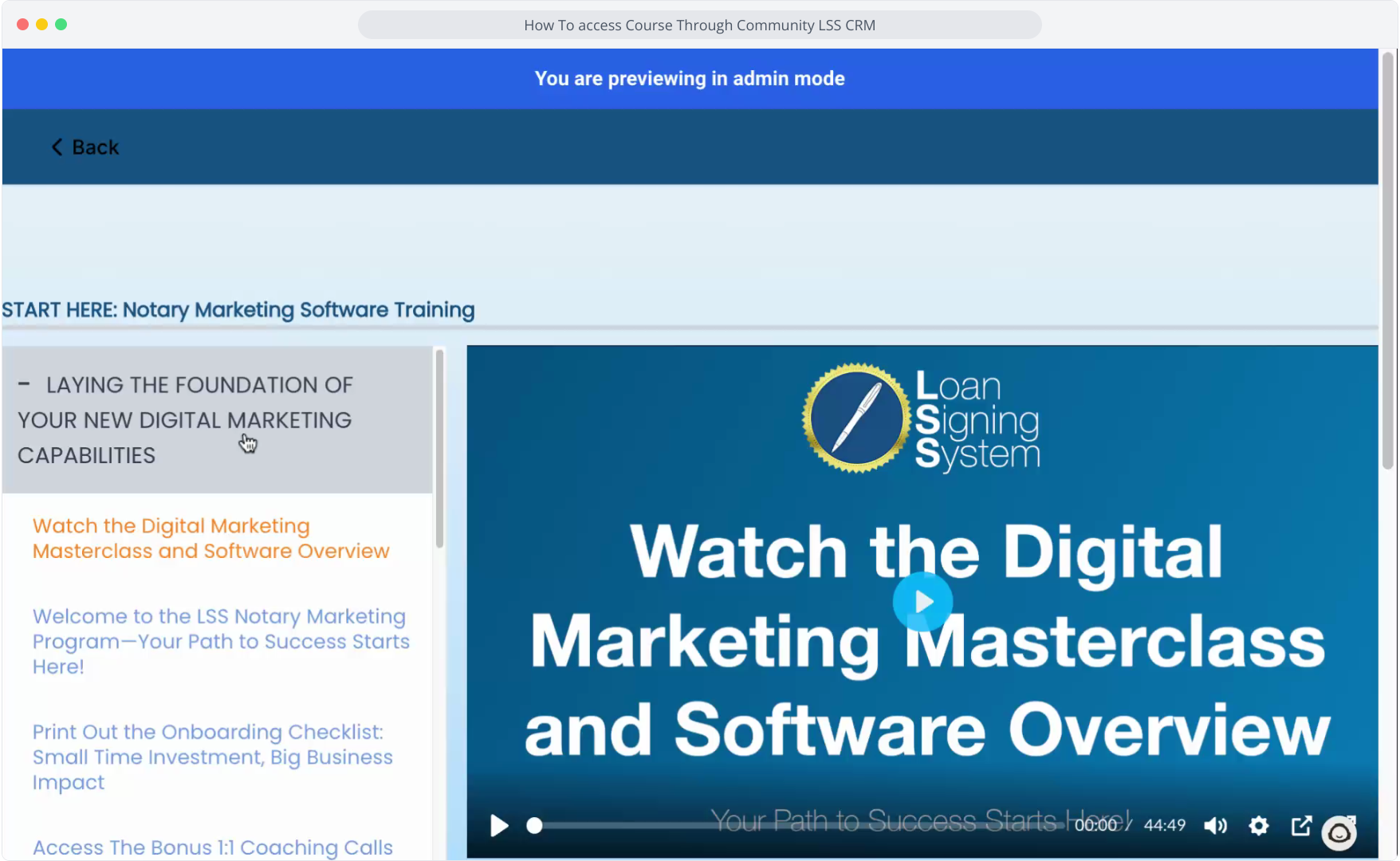Click the large center play button on video
This screenshot has height=861, width=1400.
(922, 602)
